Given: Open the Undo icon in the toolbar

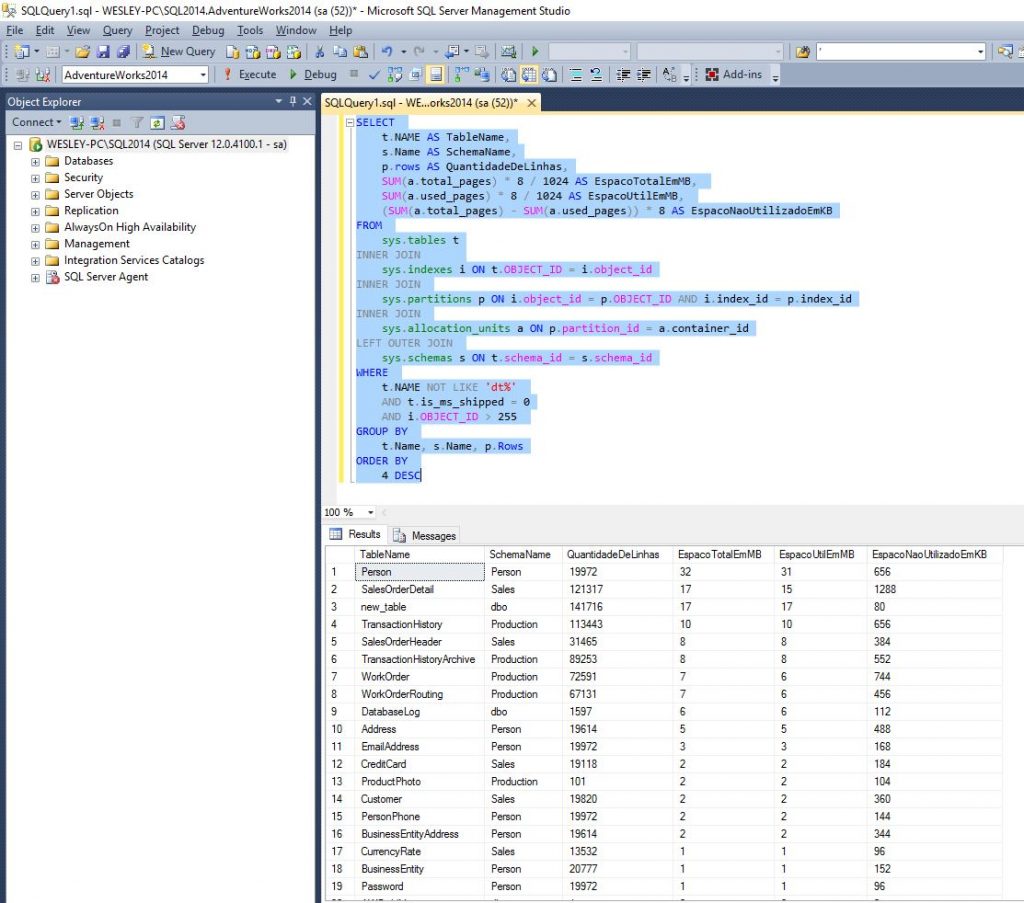Looking at the screenshot, I should tap(388, 51).
